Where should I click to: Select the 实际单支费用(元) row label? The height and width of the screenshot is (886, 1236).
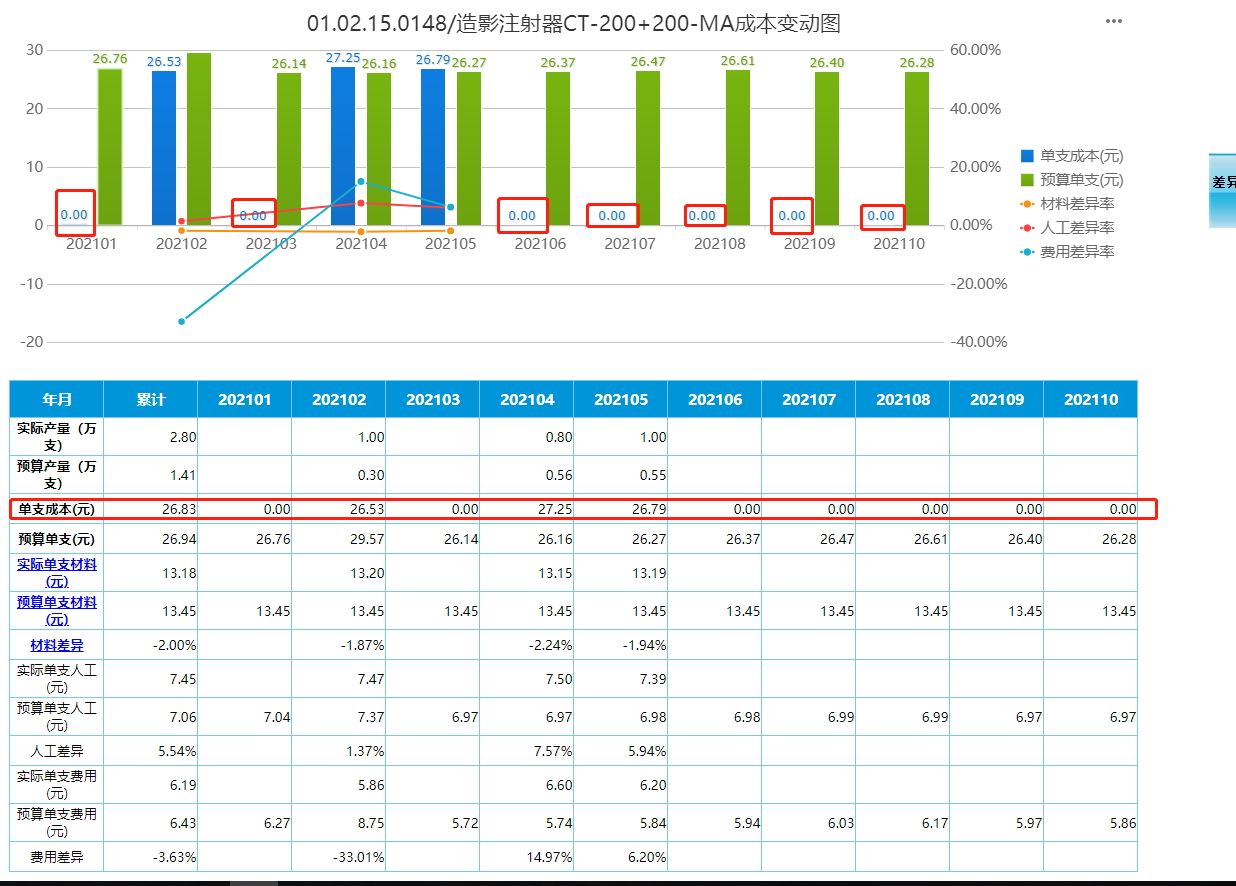(57, 785)
